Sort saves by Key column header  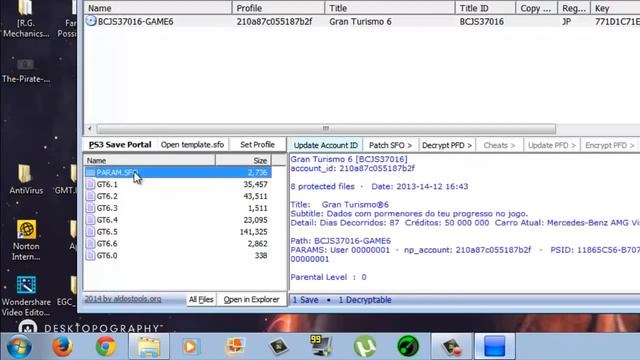(615, 8)
